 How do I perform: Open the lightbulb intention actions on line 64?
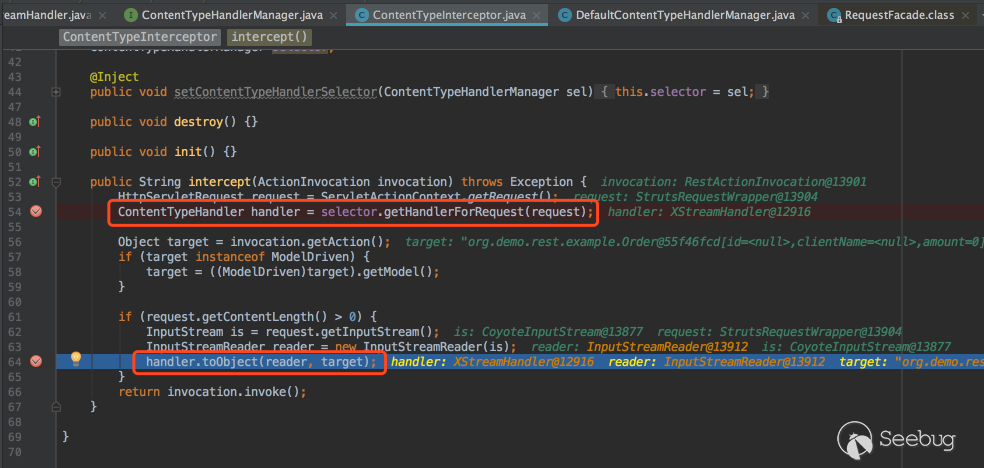click(x=76, y=359)
